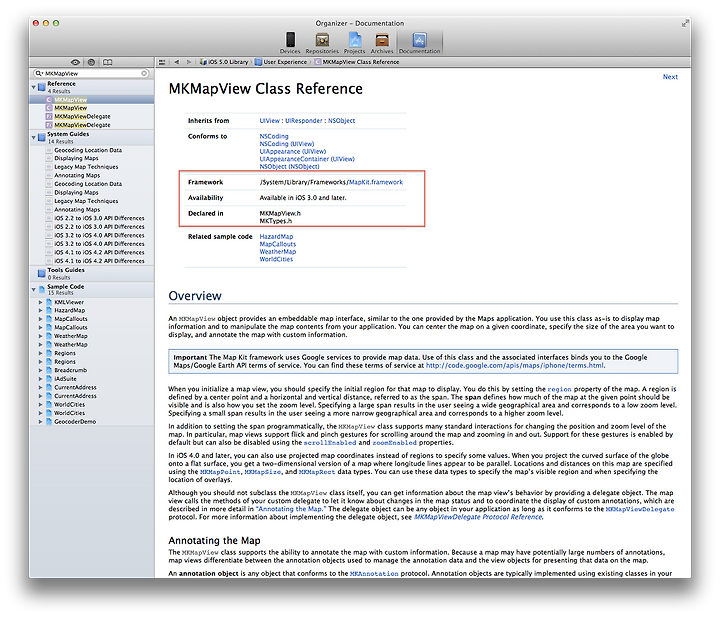Select GeocoderDemo in Sample Code results
This screenshot has width=720, height=618.
(x=75, y=421)
